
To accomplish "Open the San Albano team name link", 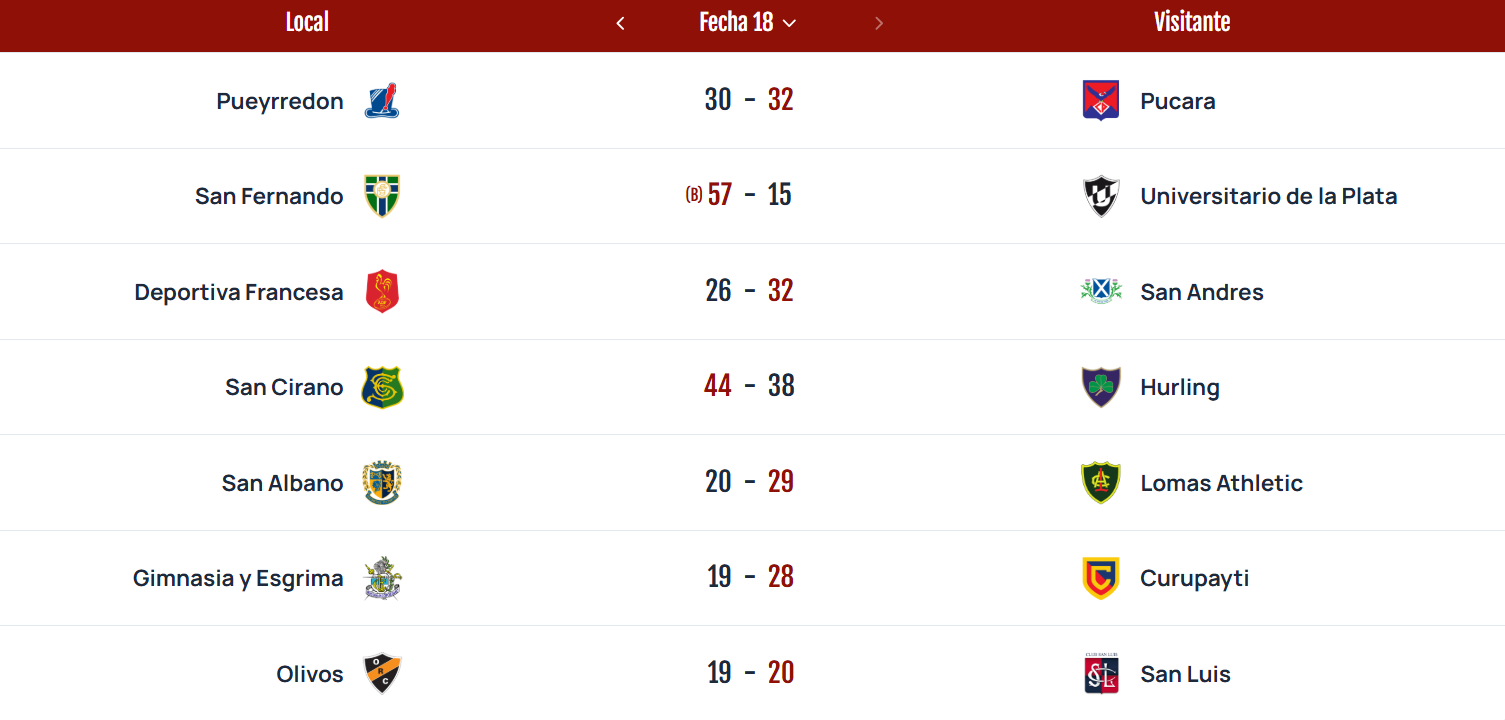I will 282,483.
